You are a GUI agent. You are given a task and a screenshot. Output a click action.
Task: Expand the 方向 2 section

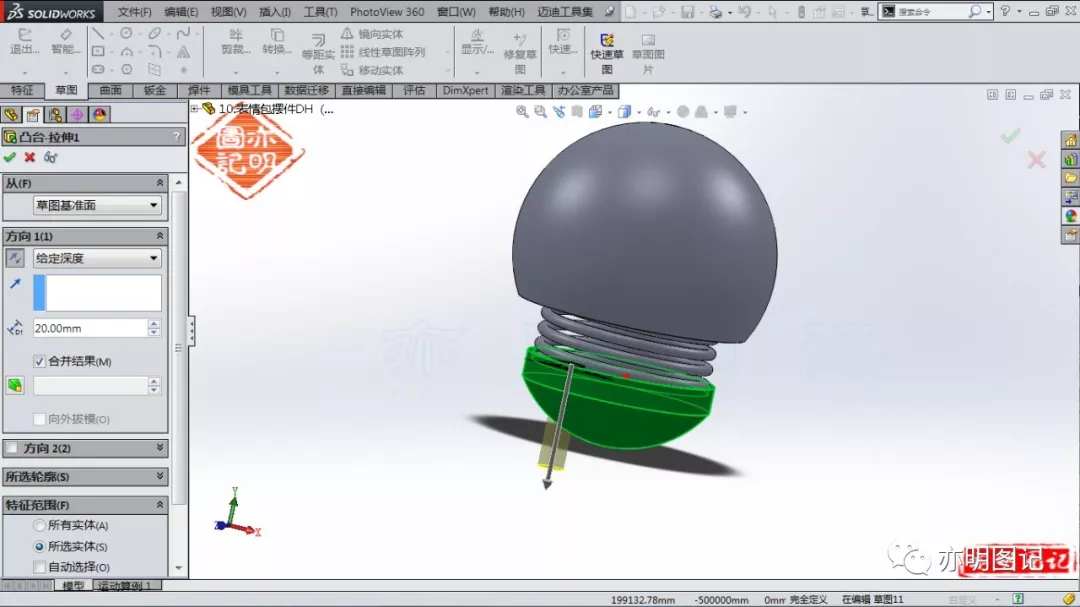pos(160,448)
